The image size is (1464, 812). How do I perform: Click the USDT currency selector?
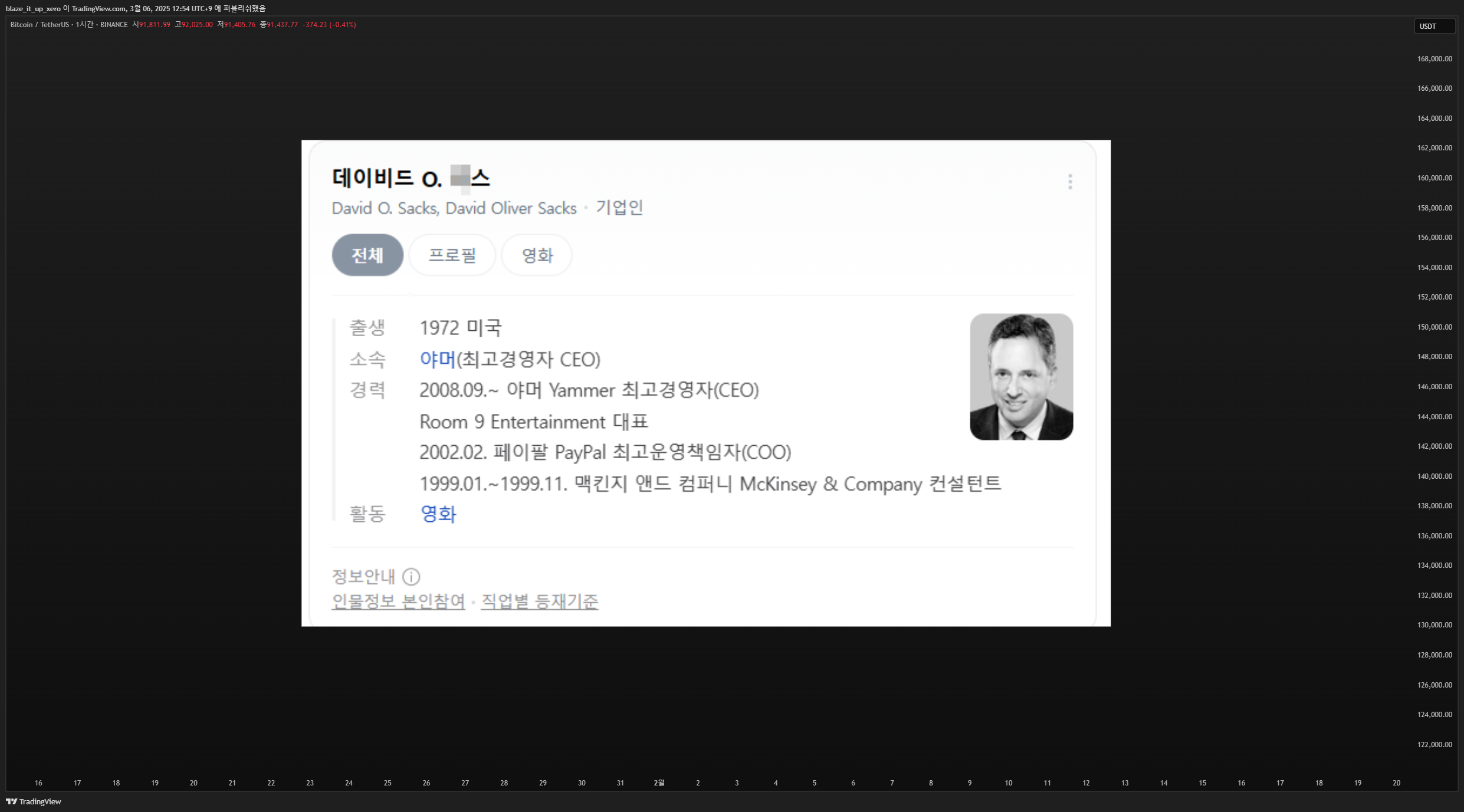coord(1435,26)
